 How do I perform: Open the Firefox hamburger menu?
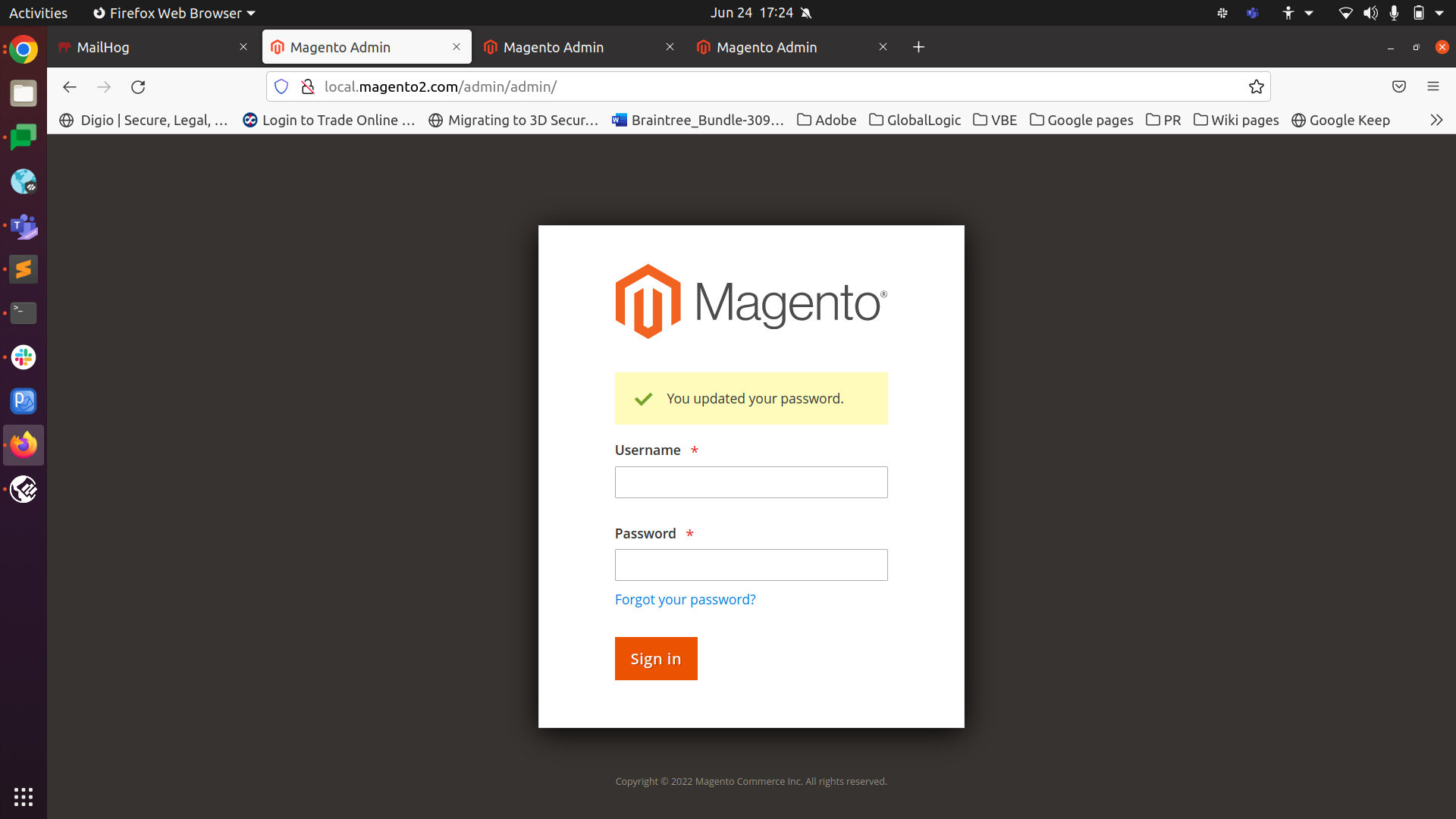point(1432,87)
